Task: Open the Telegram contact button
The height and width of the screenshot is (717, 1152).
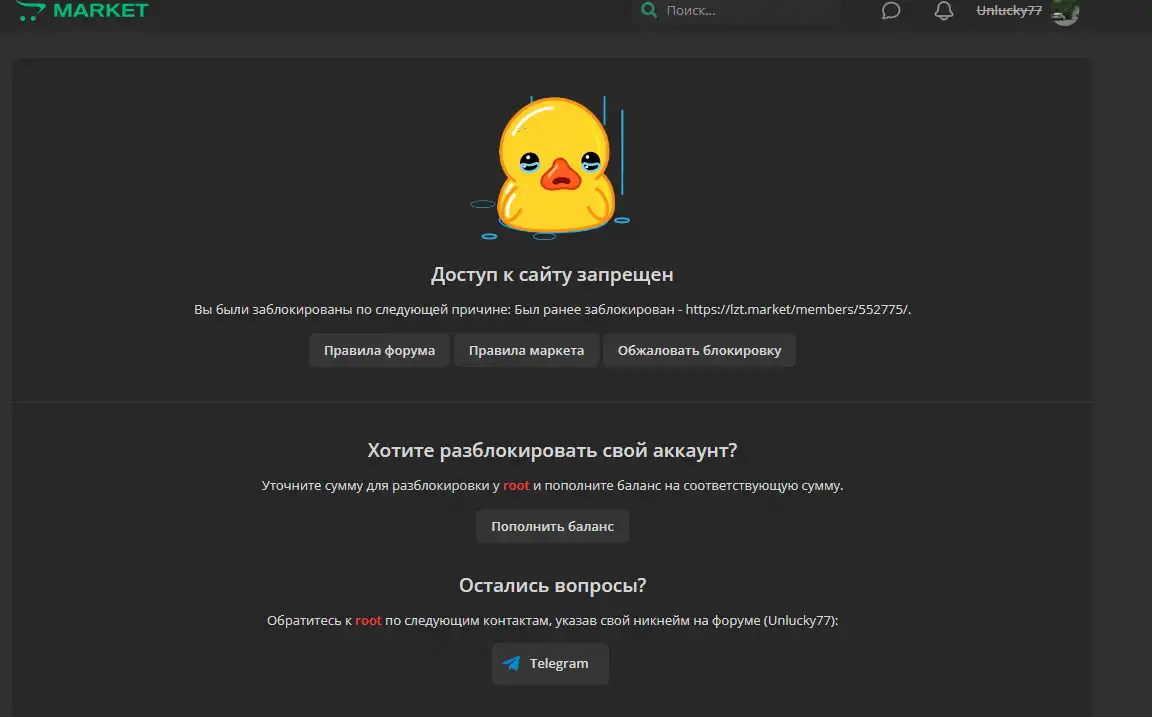Action: pyautogui.click(x=550, y=663)
